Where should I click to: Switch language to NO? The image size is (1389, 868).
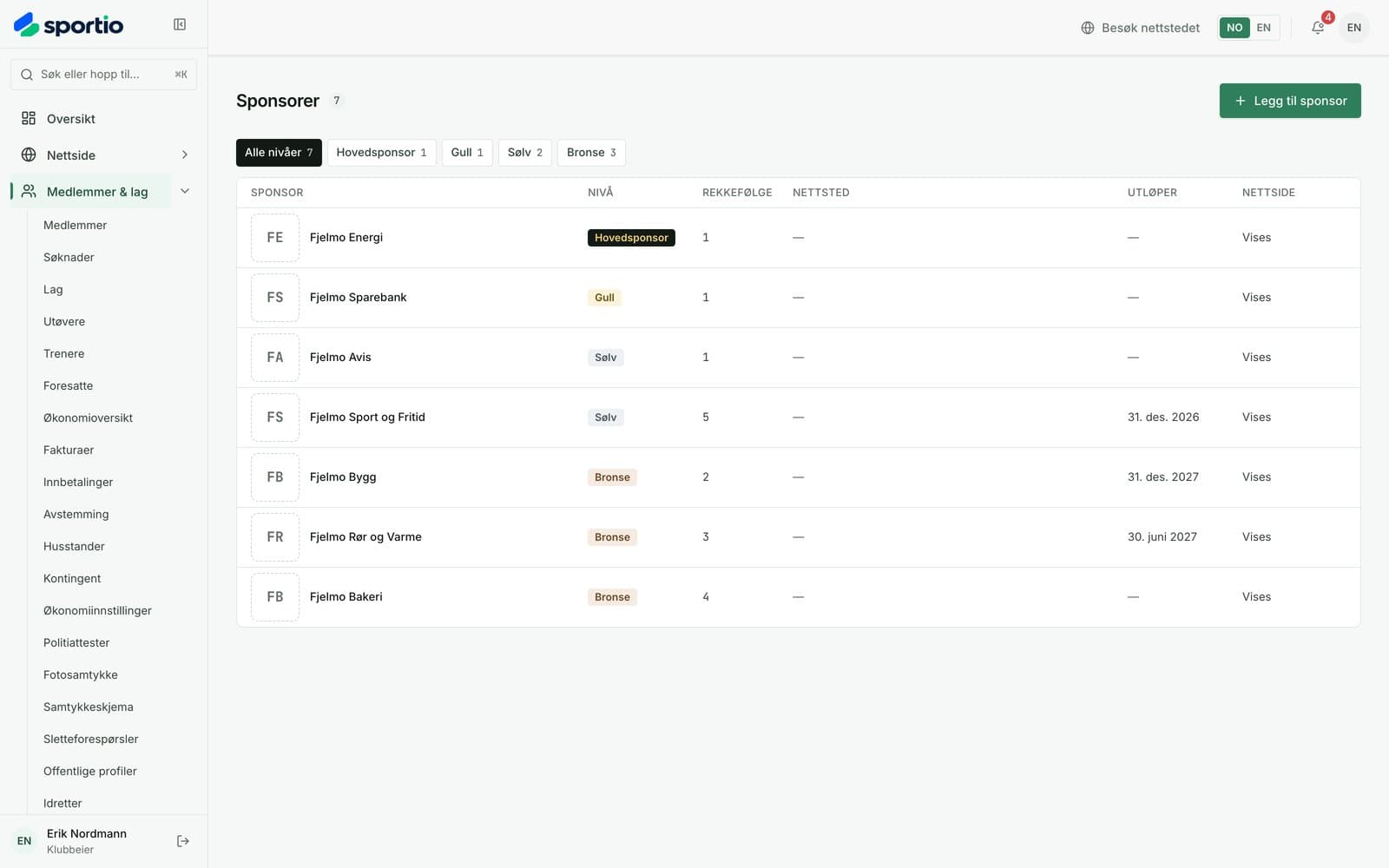coord(1234,28)
